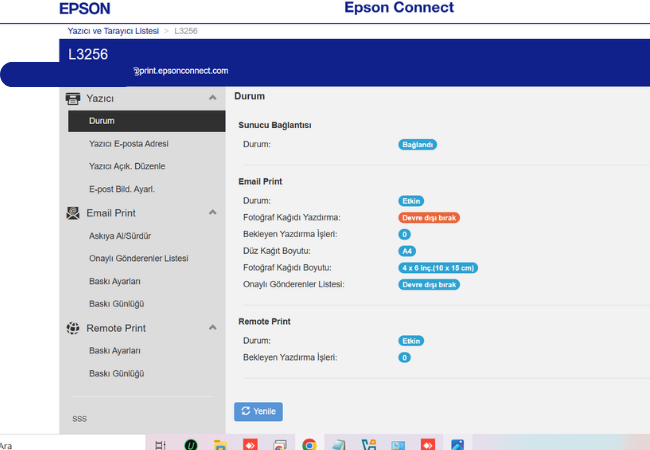The image size is (650, 450).
Task: Click the EPSON logo at top left
Action: pyautogui.click(x=85, y=8)
